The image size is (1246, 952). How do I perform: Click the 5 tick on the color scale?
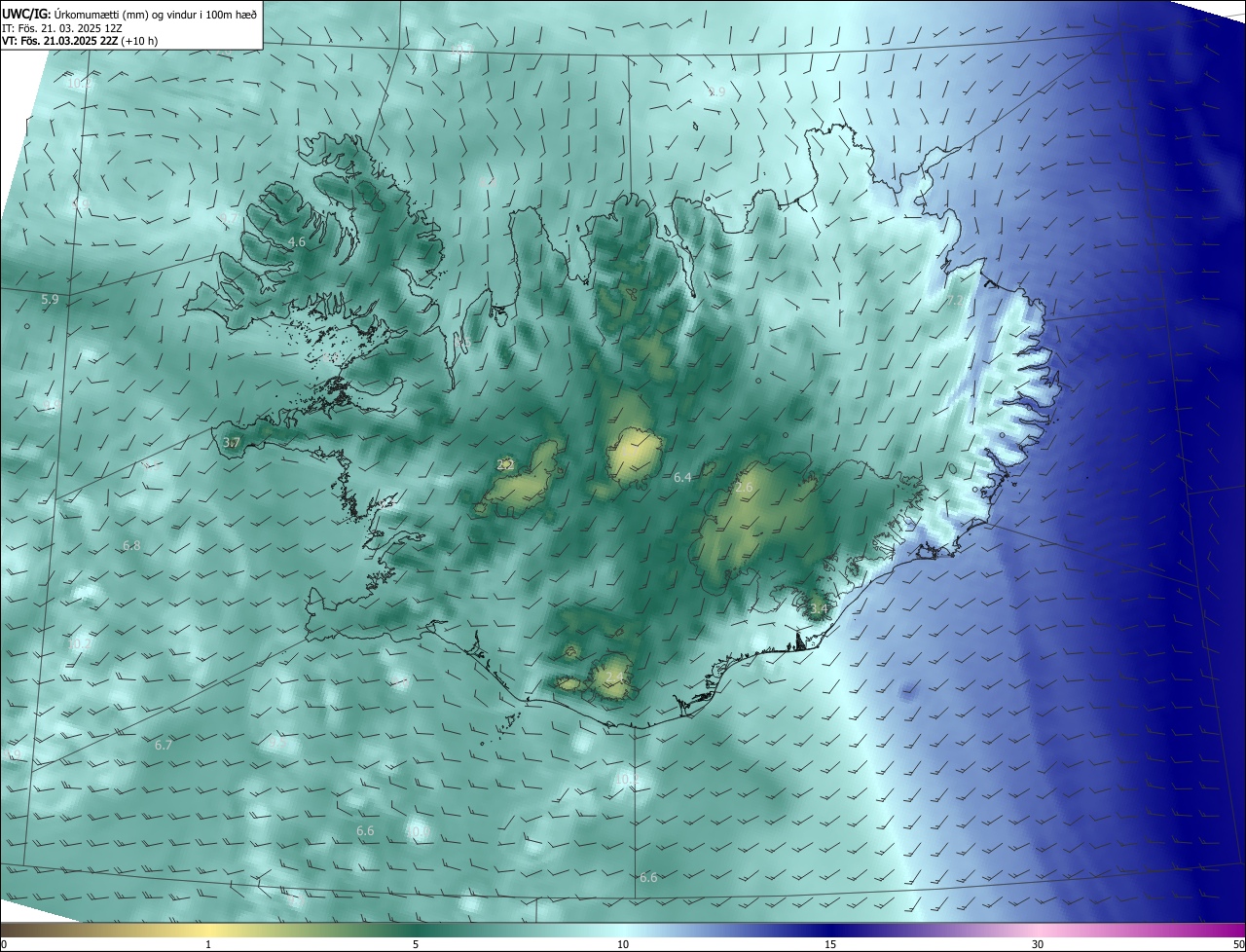click(416, 944)
